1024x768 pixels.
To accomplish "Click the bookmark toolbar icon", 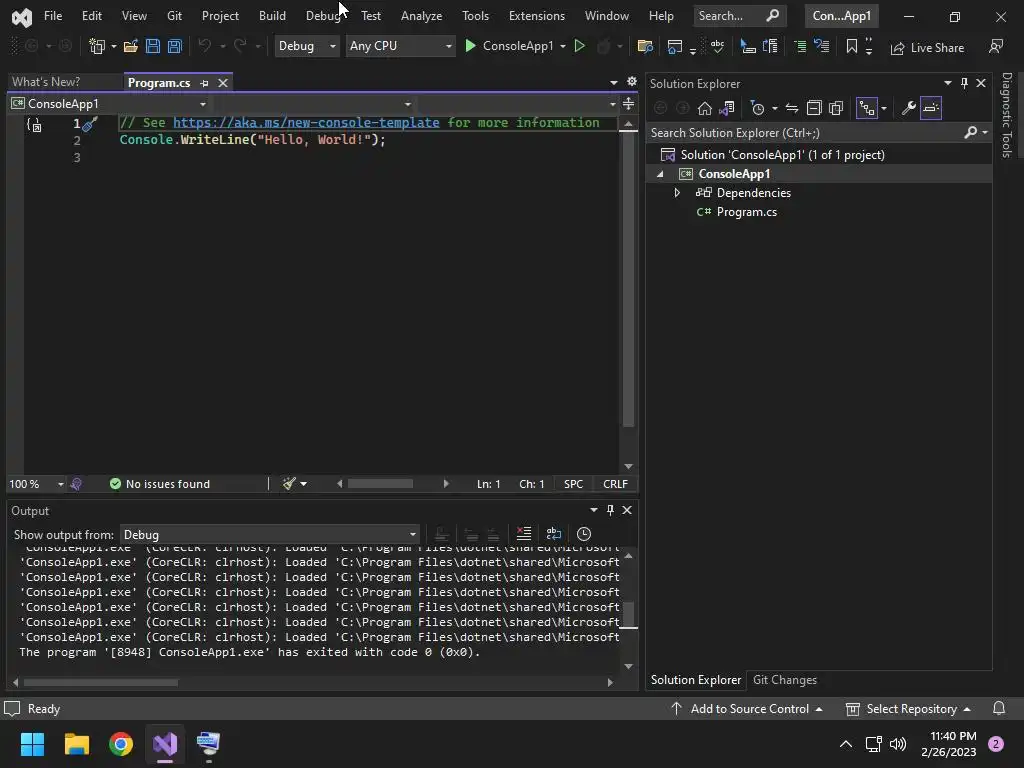I will 852,46.
